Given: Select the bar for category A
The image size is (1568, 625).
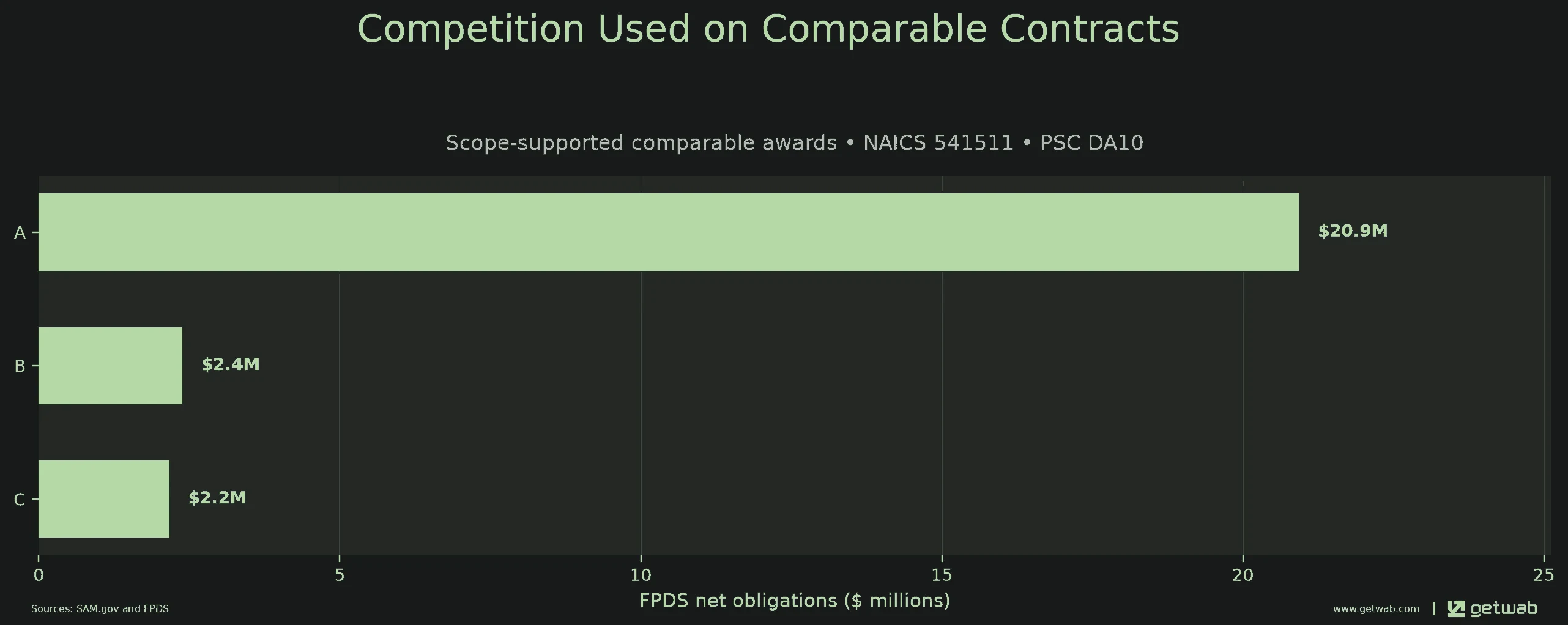Looking at the screenshot, I should coord(668,232).
